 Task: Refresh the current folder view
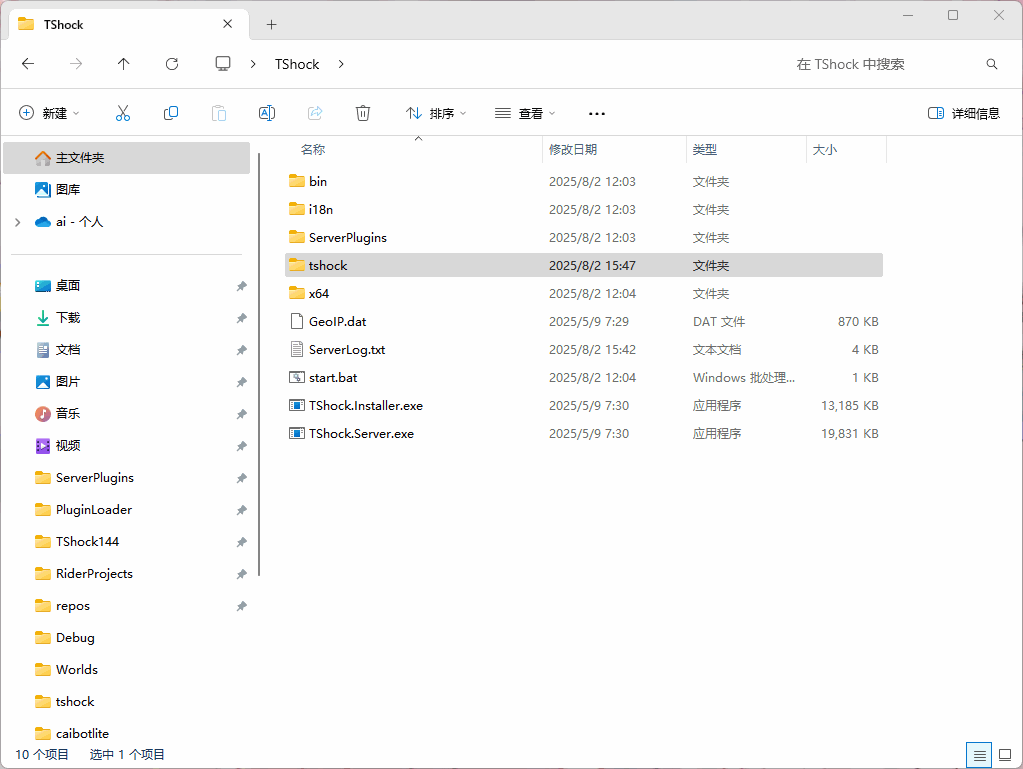[x=172, y=64]
